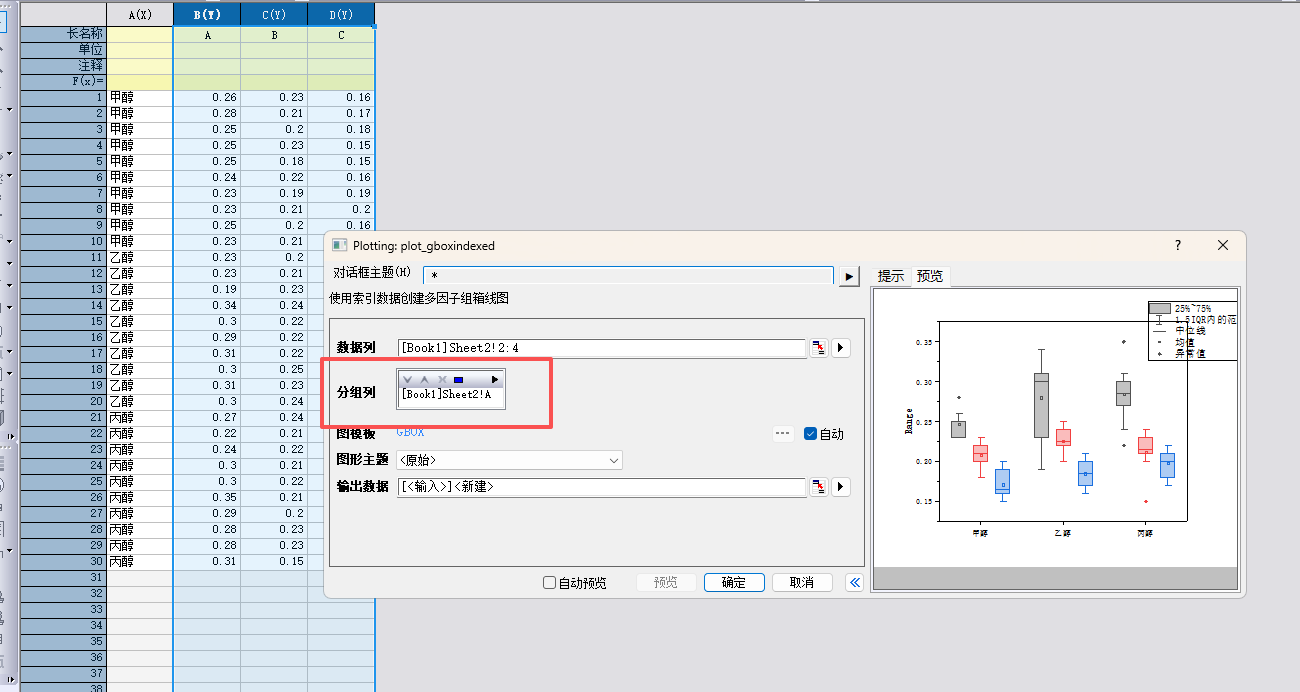Enable the 自动预览 checkbox
The height and width of the screenshot is (692, 1300).
tap(549, 582)
